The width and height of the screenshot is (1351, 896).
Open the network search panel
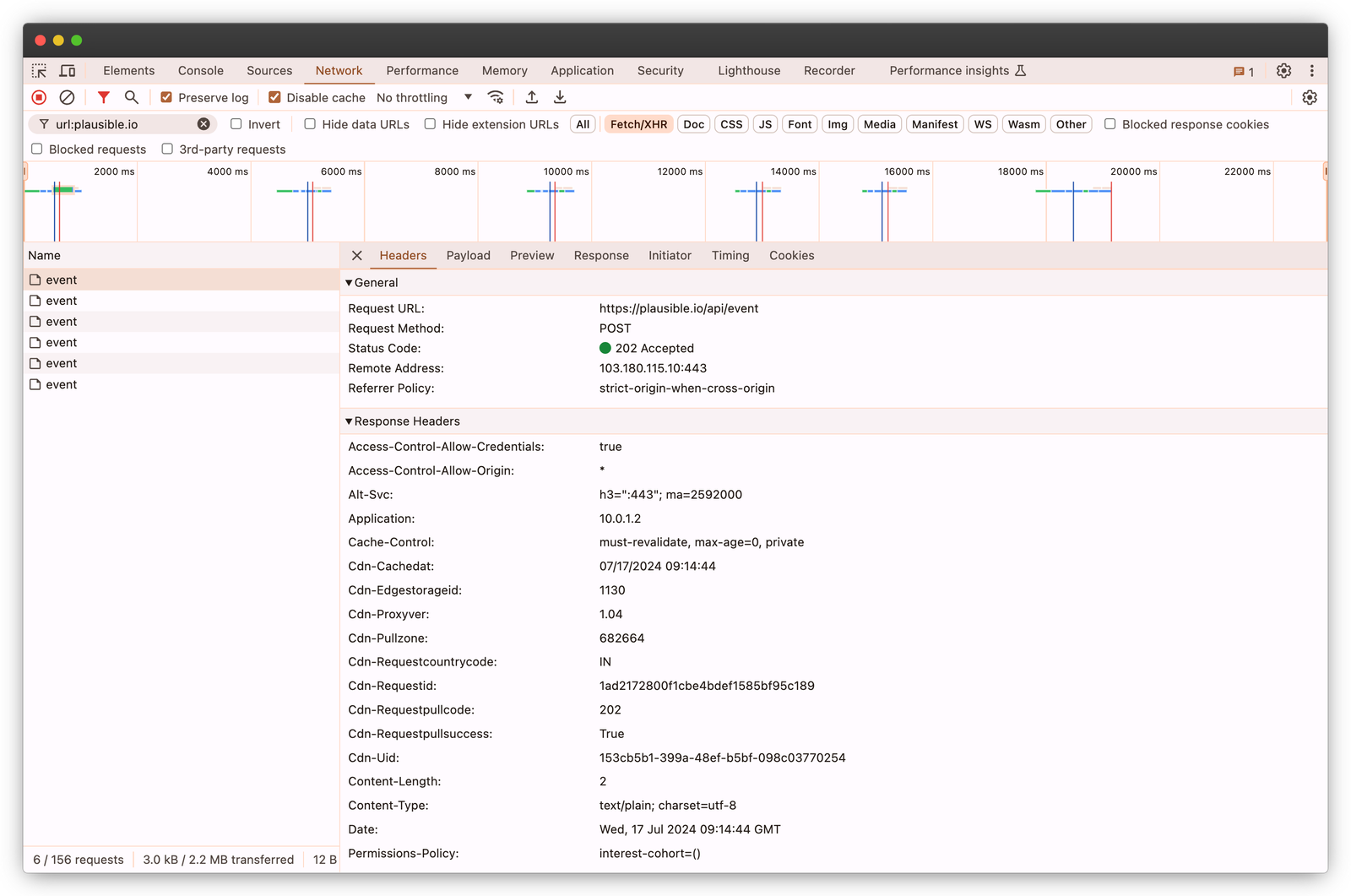132,97
